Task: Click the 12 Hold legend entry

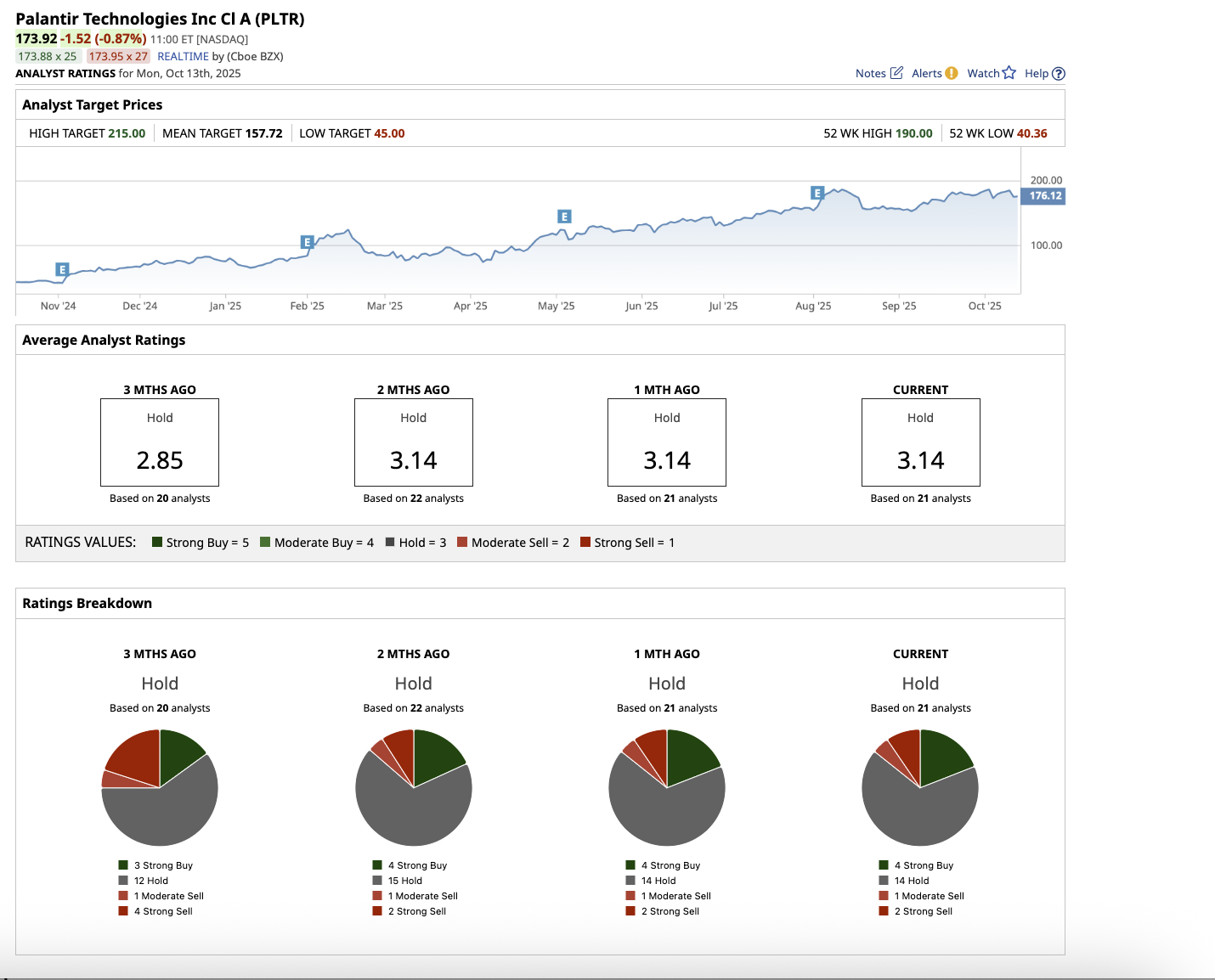Action: [150, 881]
